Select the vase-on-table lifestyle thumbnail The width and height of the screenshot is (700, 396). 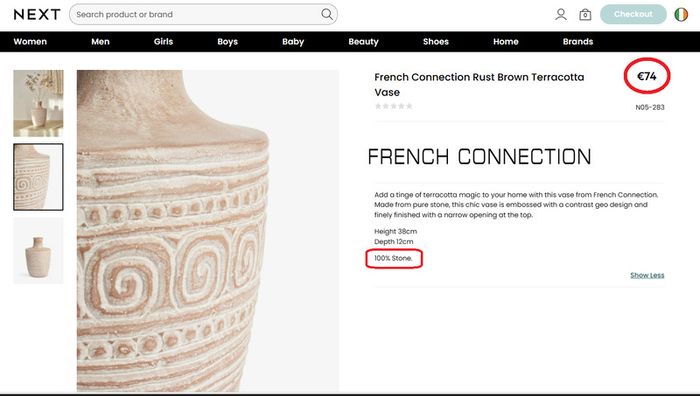38,103
